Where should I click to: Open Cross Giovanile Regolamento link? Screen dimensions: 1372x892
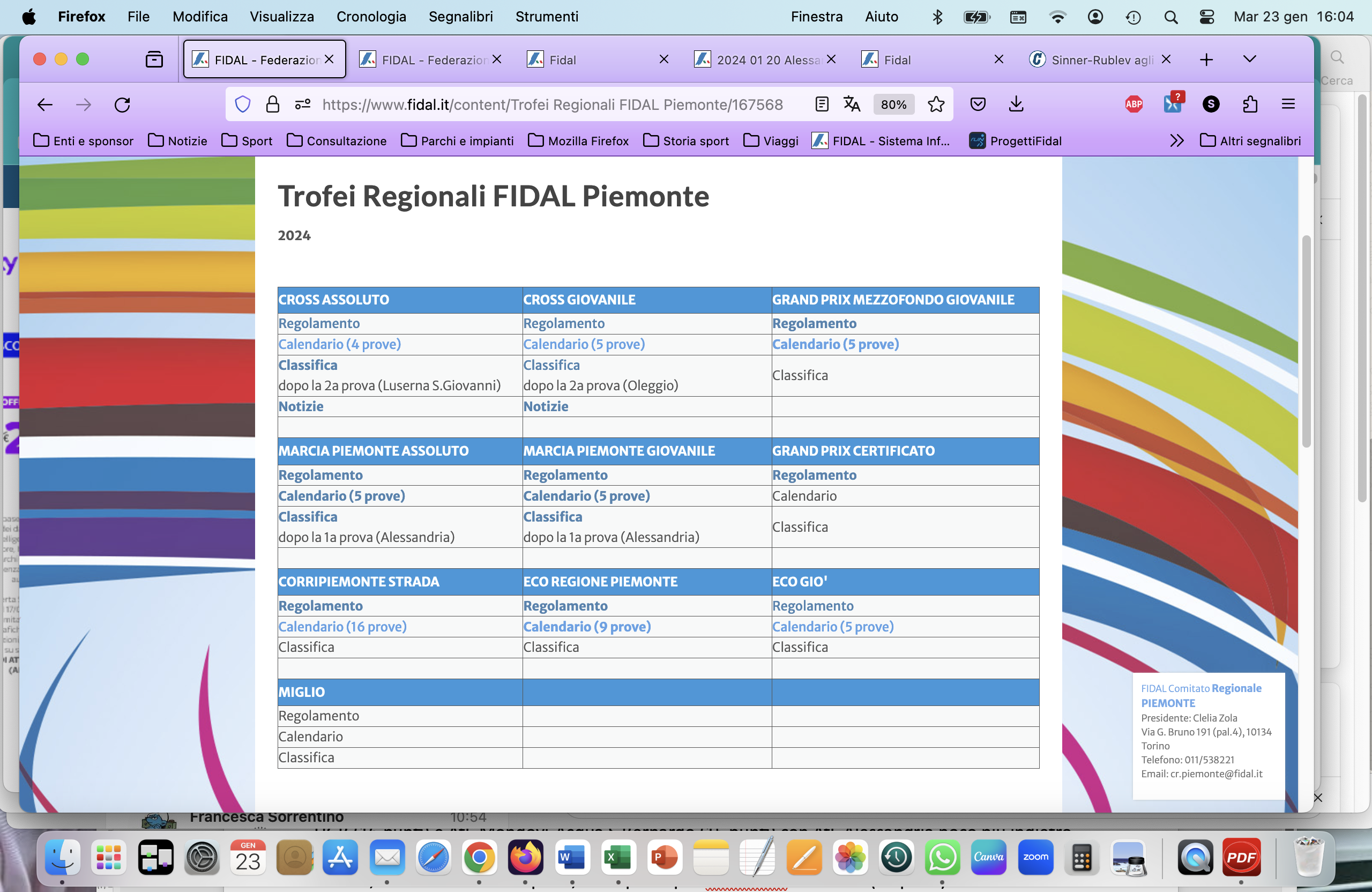564,323
